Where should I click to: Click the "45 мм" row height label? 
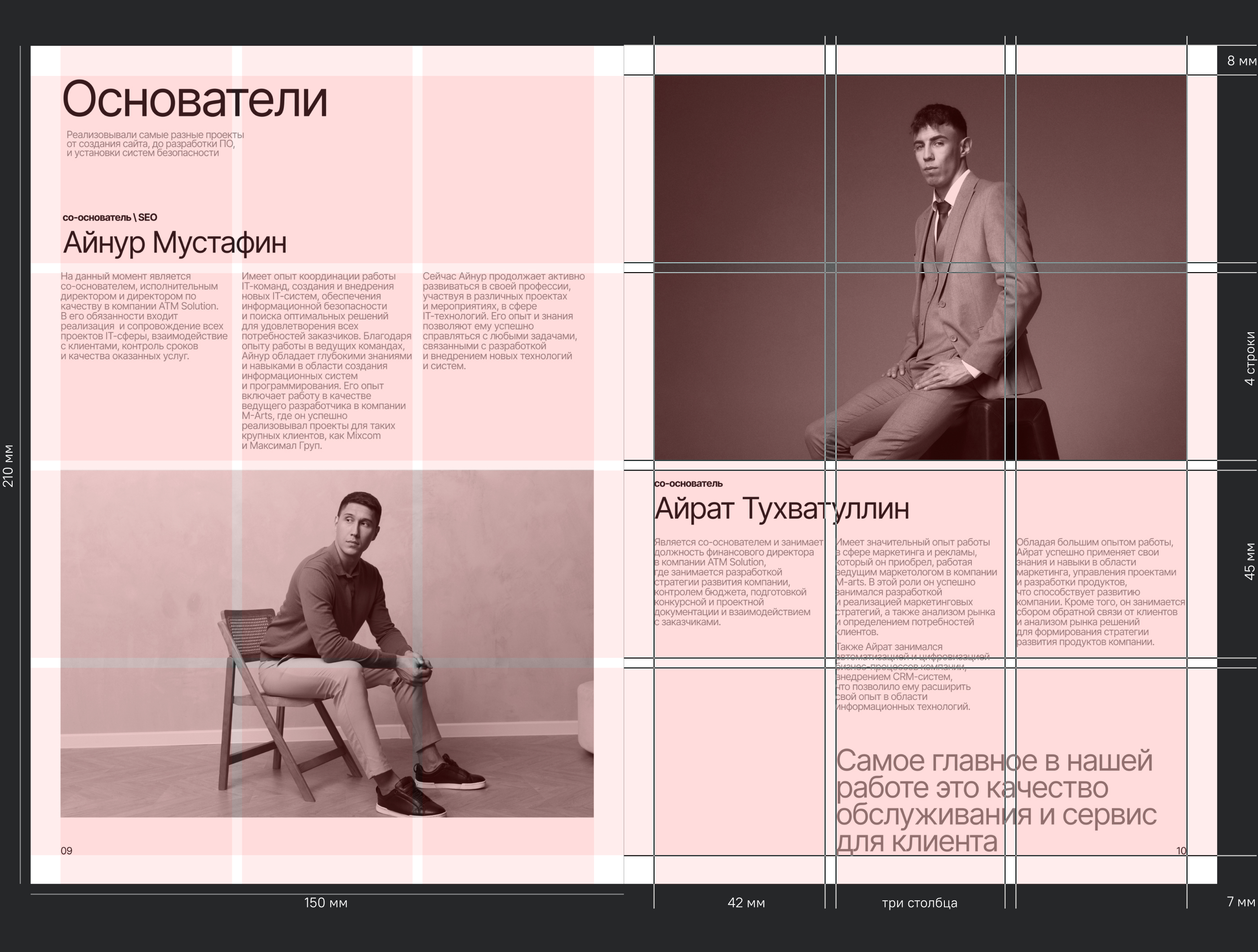(x=1249, y=561)
